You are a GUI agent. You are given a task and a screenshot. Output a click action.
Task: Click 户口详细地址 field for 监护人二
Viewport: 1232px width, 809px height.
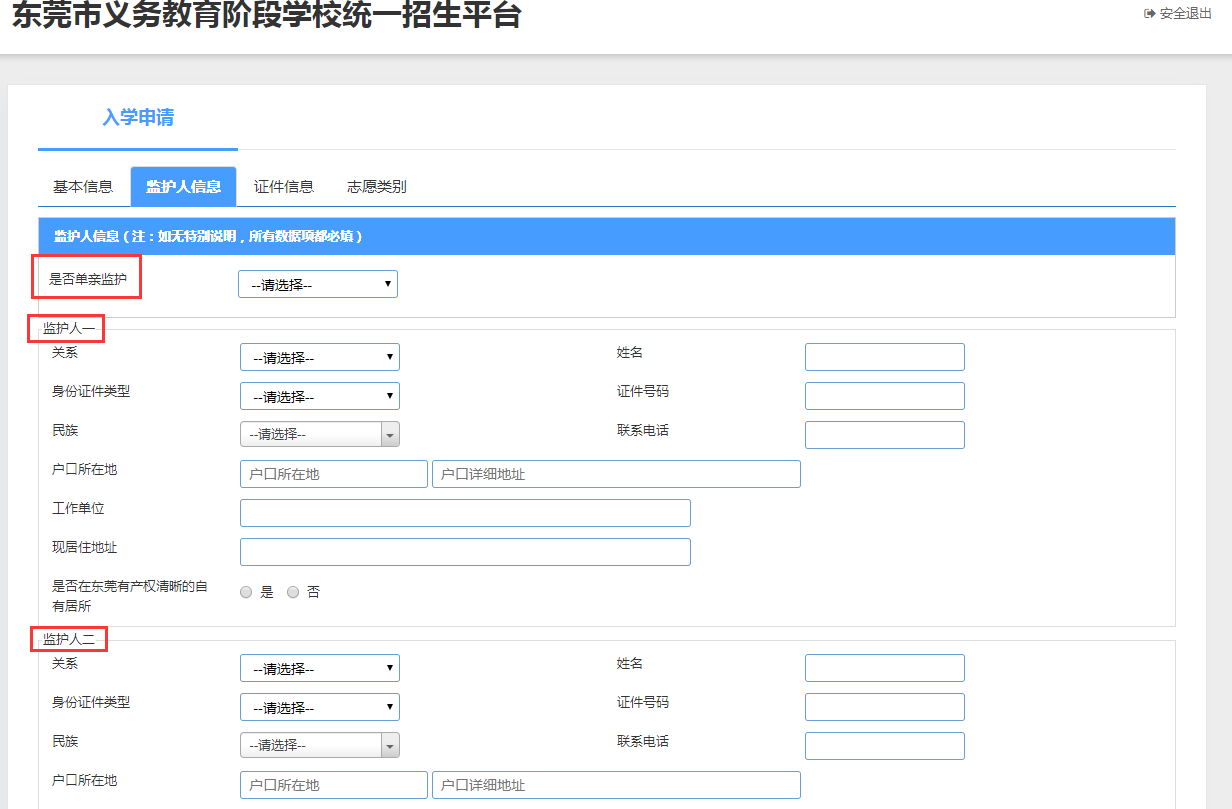point(616,785)
